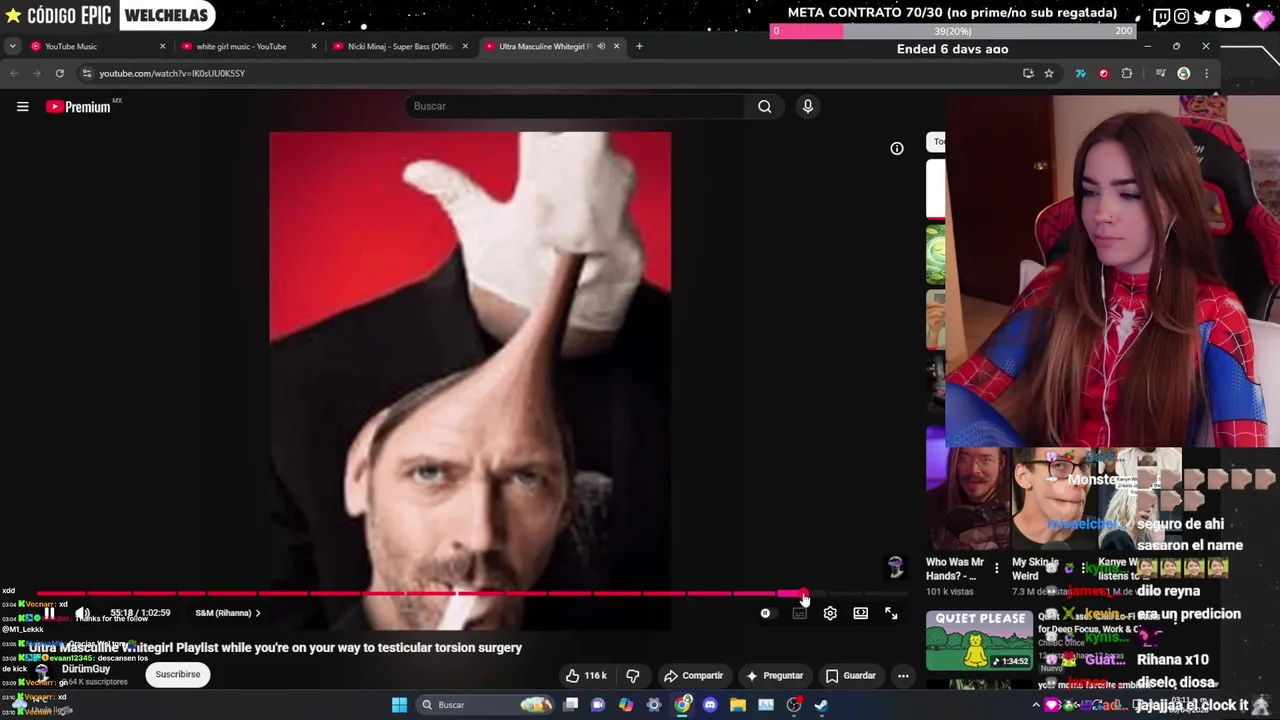
Task: Mute the tab via audio speaker icon
Action: [601, 46]
